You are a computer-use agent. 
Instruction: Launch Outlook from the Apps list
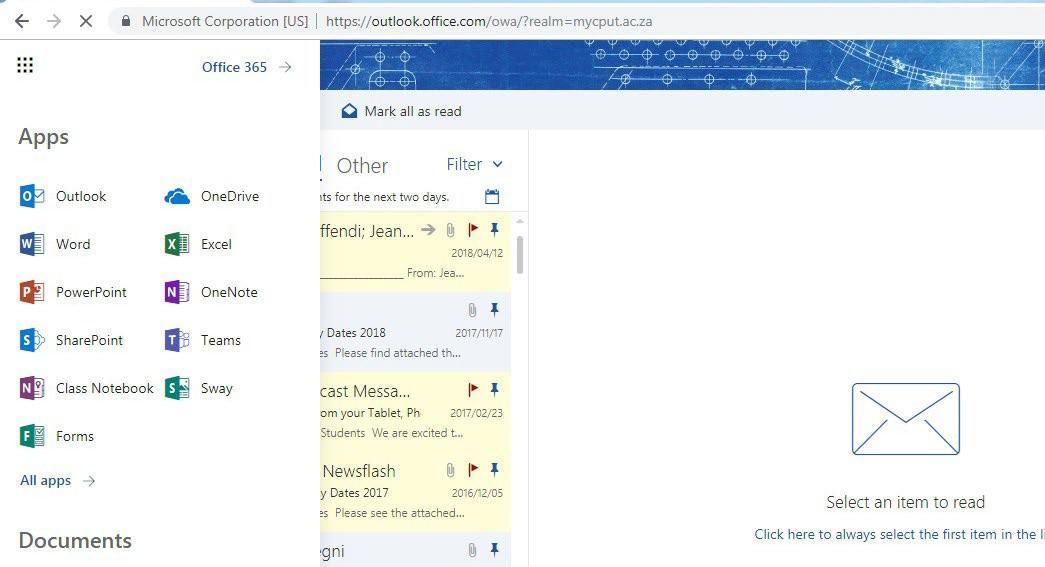[x=63, y=197]
